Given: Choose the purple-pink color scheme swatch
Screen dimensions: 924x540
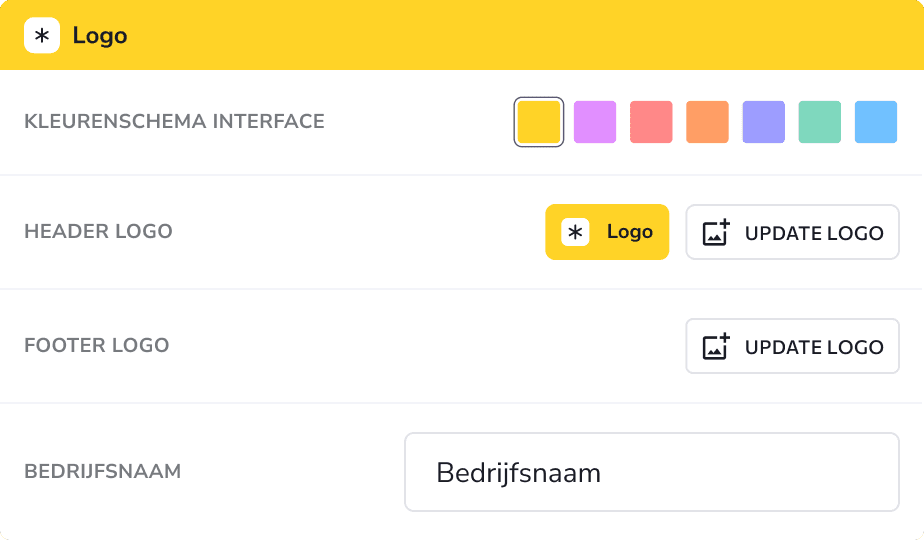Looking at the screenshot, I should coord(595,122).
